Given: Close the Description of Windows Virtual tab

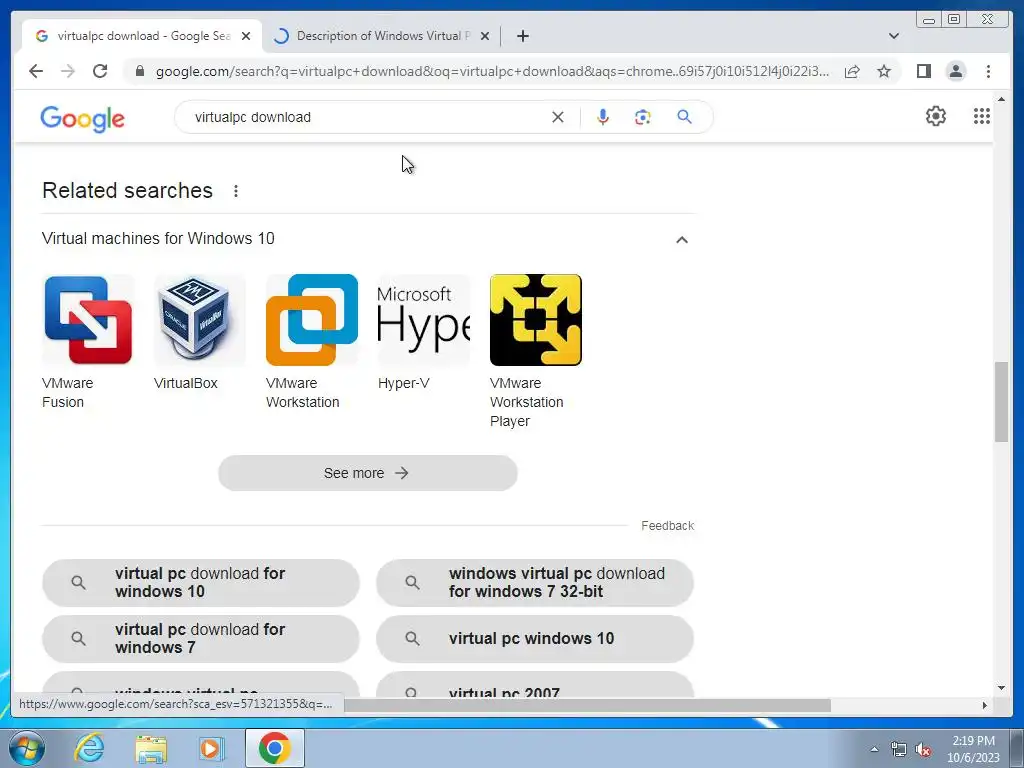Looking at the screenshot, I should [x=485, y=36].
